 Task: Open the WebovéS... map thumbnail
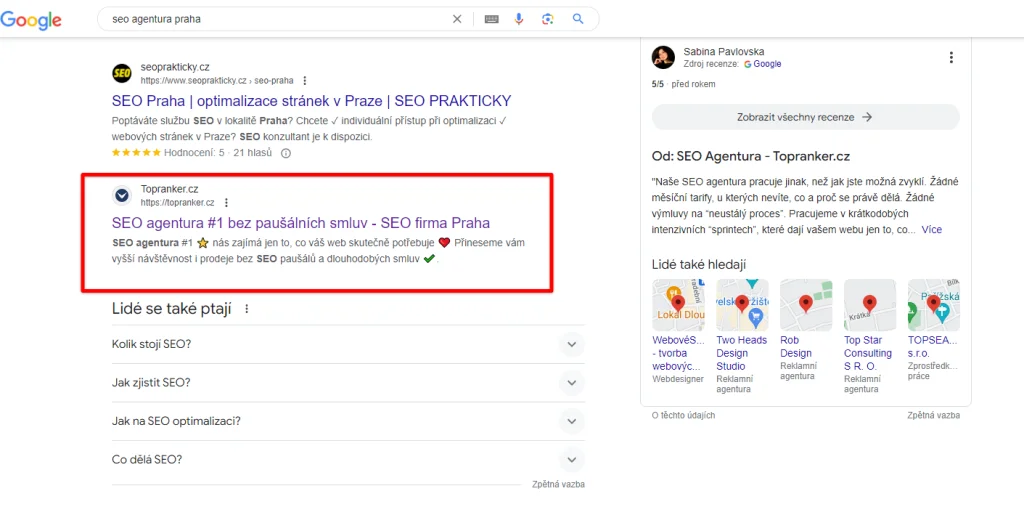click(679, 305)
